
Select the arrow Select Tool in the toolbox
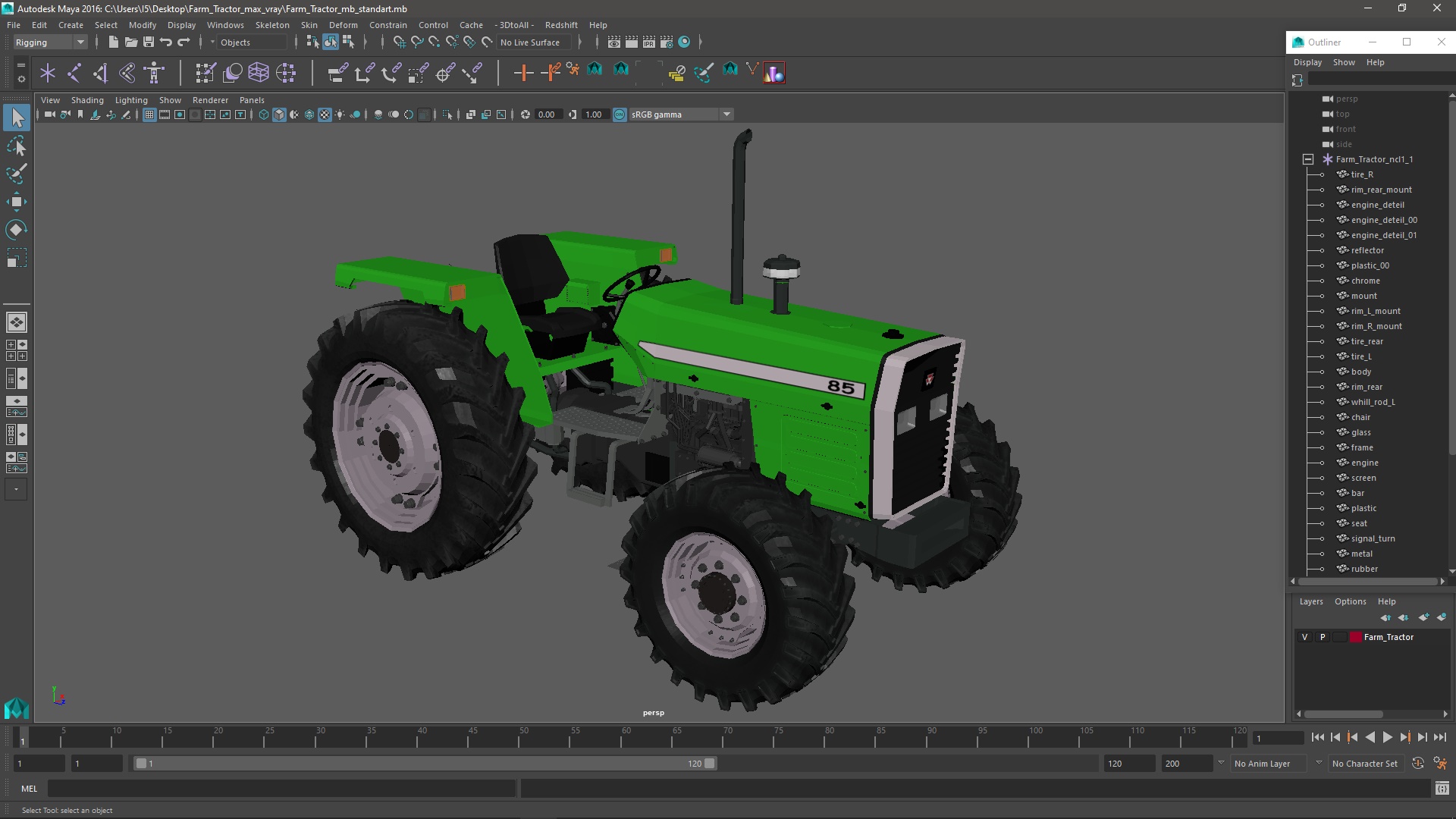pyautogui.click(x=17, y=118)
